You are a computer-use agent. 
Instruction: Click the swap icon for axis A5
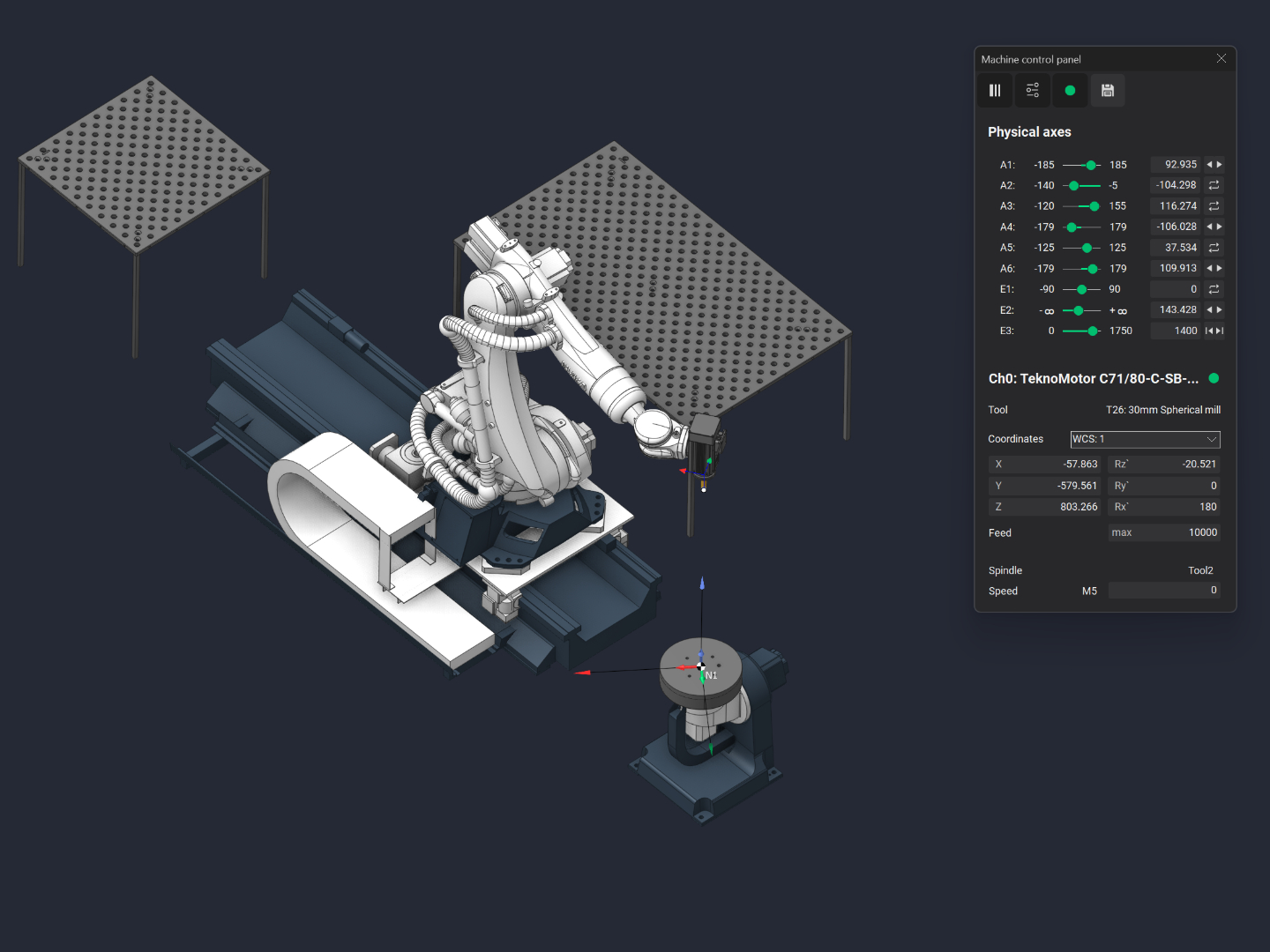point(1214,248)
